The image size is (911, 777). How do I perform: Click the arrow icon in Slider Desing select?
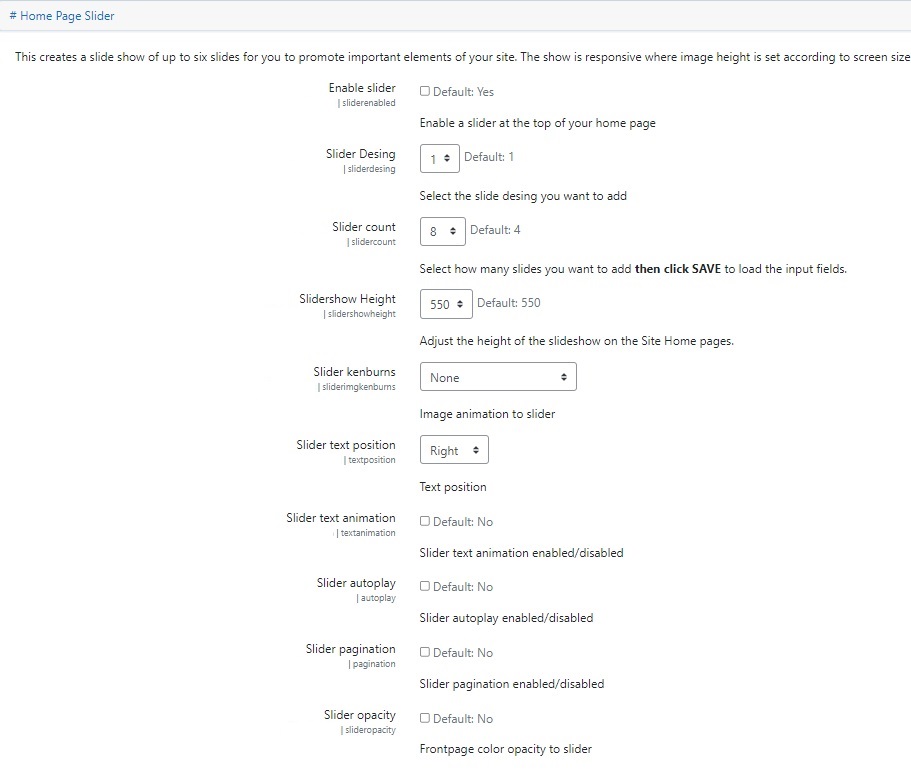tap(447, 158)
